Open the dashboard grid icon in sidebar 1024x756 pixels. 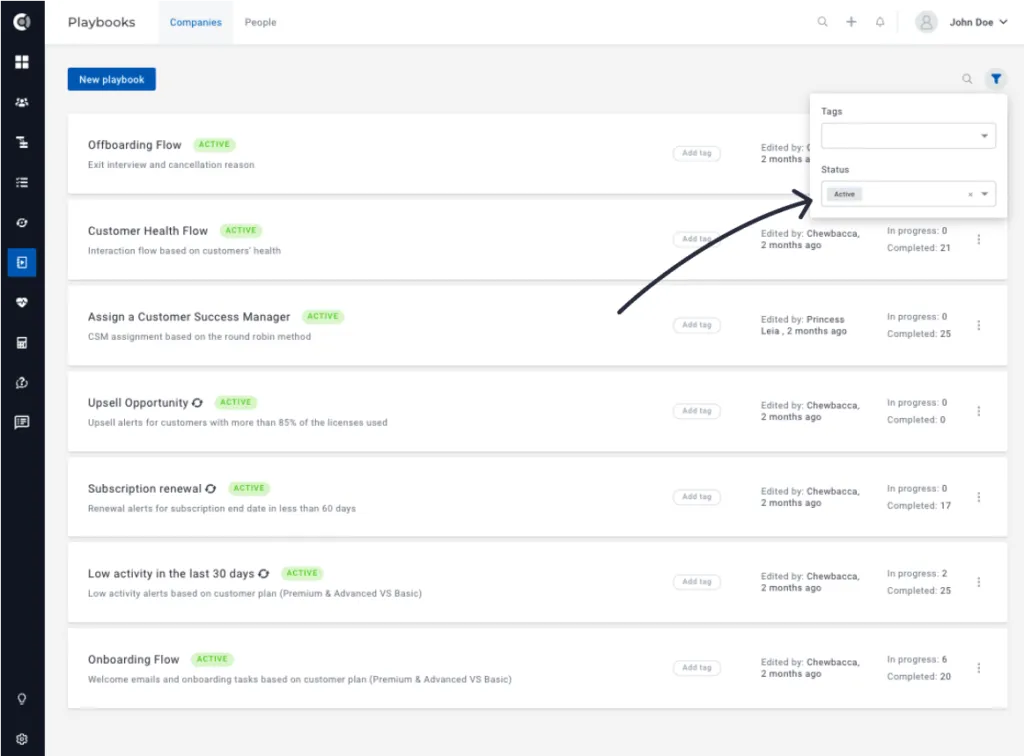pyautogui.click(x=22, y=62)
